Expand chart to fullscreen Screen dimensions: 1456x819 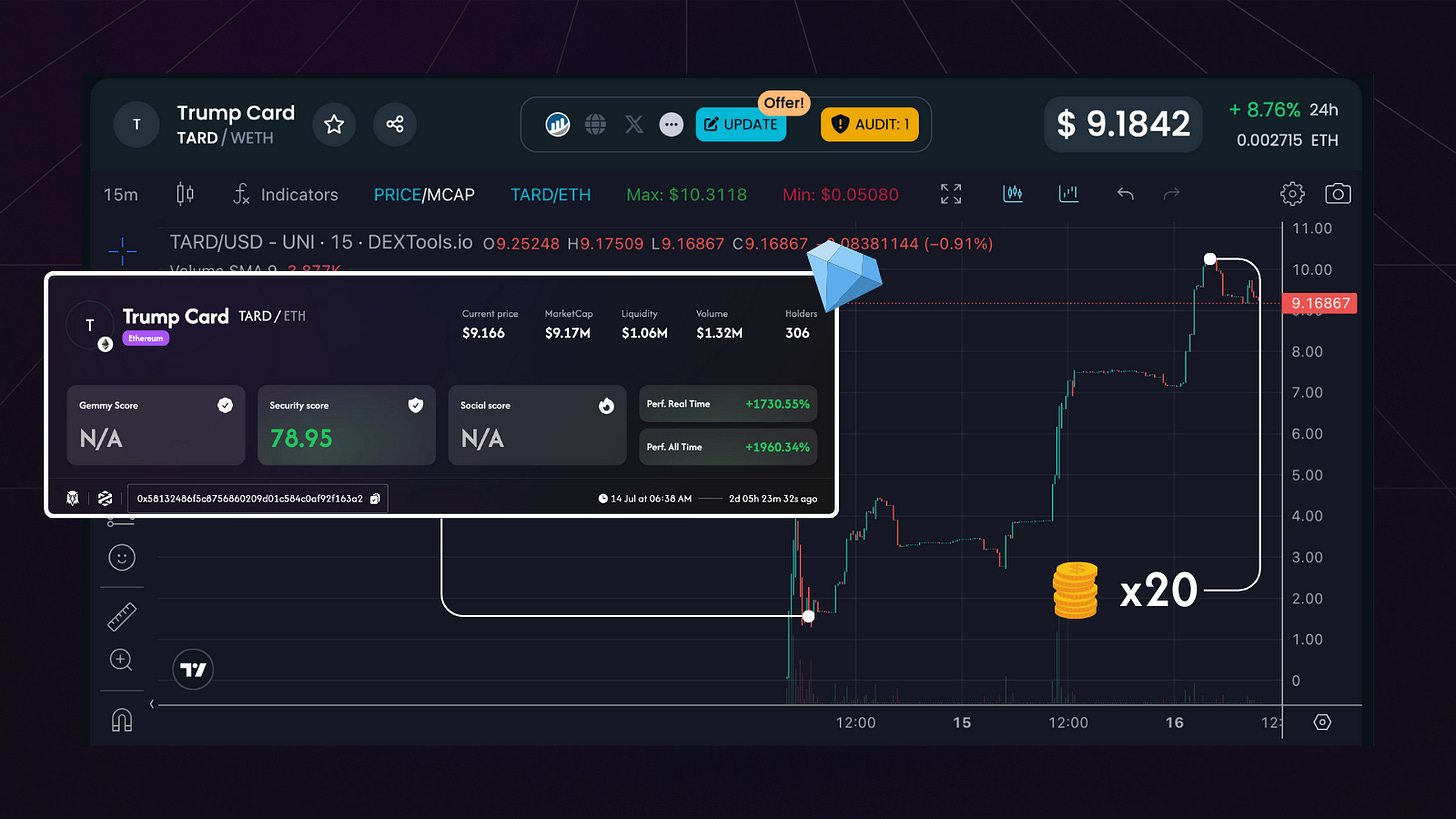coord(951,194)
